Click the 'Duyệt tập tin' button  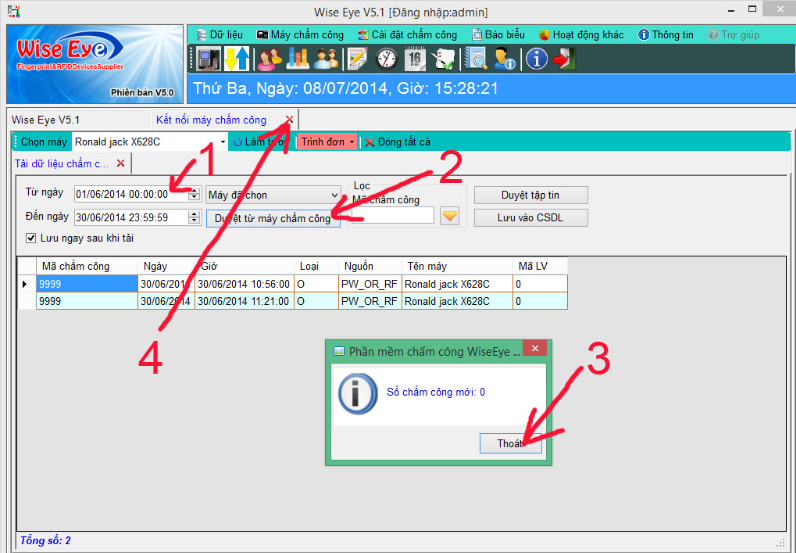click(x=530, y=195)
